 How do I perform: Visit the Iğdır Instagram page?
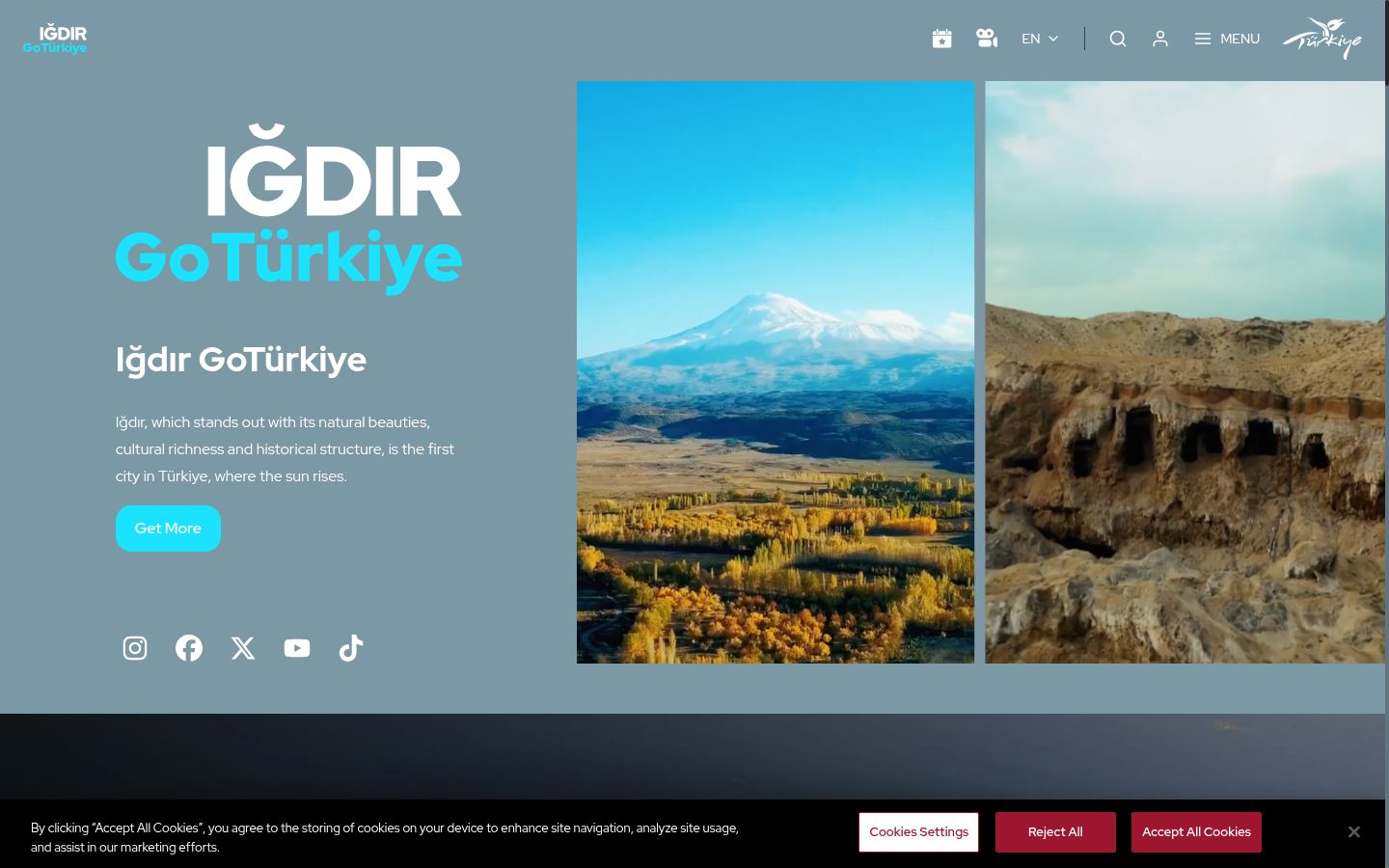point(135,648)
